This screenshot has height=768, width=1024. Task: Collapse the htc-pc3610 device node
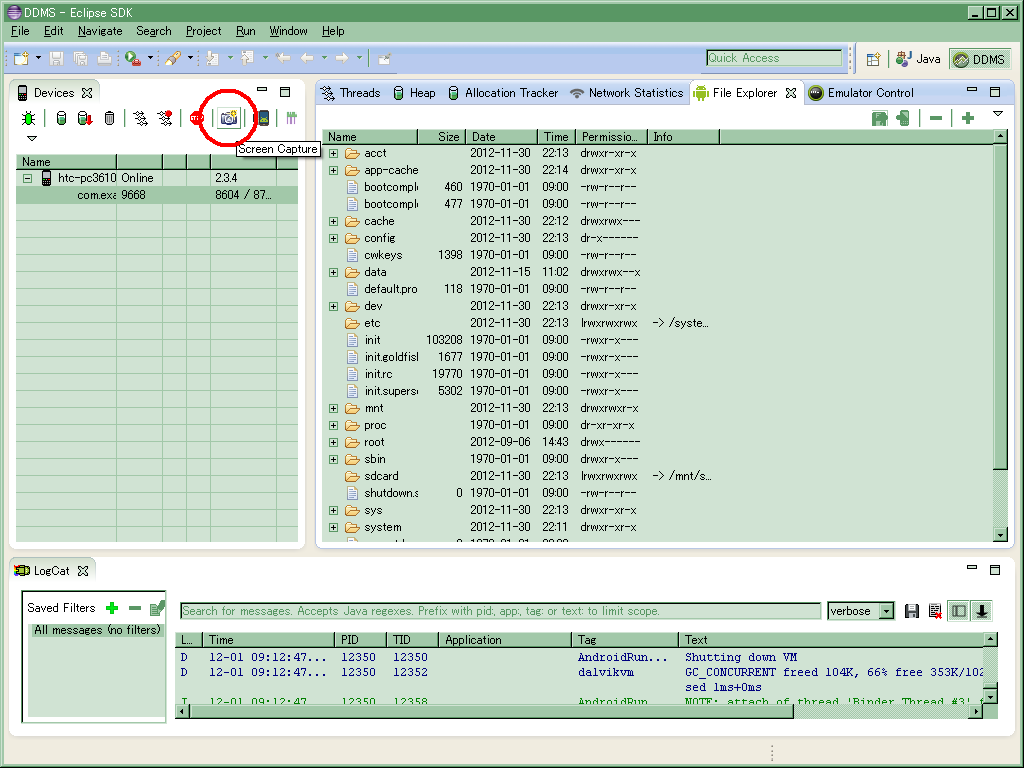(27, 178)
